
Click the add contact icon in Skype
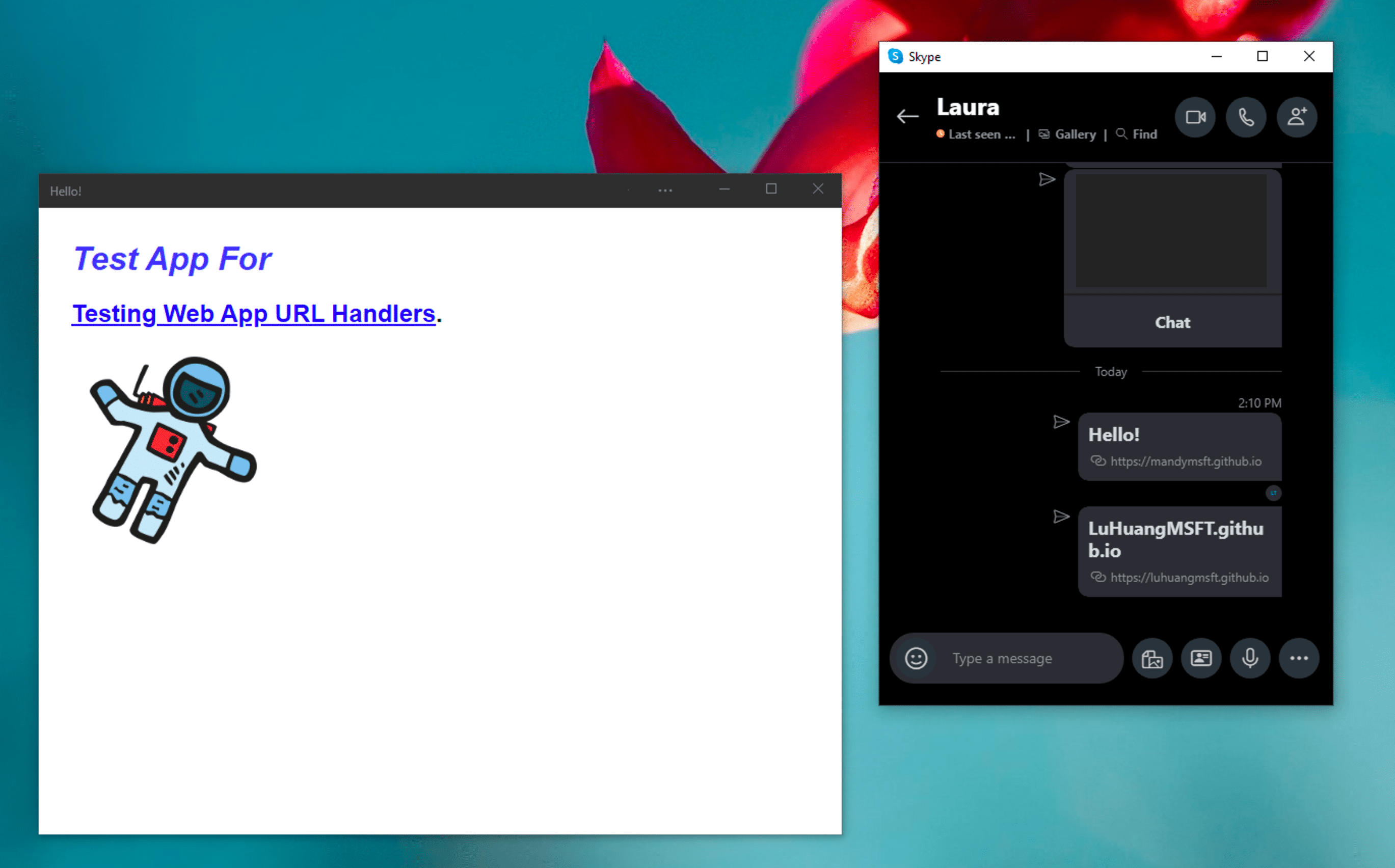point(1297,118)
